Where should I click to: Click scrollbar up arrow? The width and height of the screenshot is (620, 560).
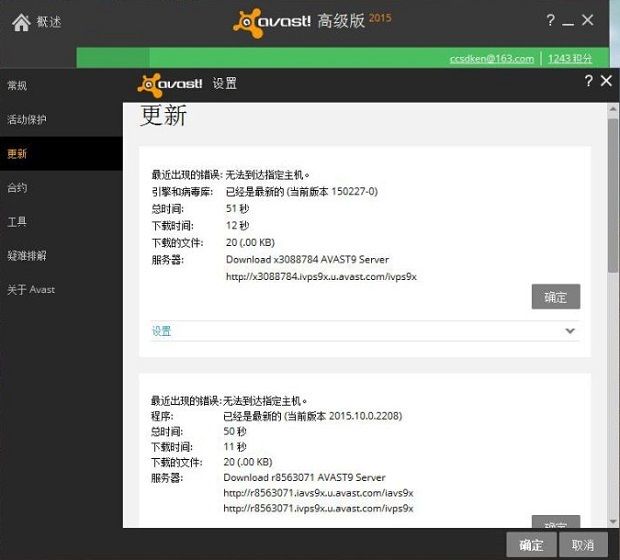pos(613,108)
